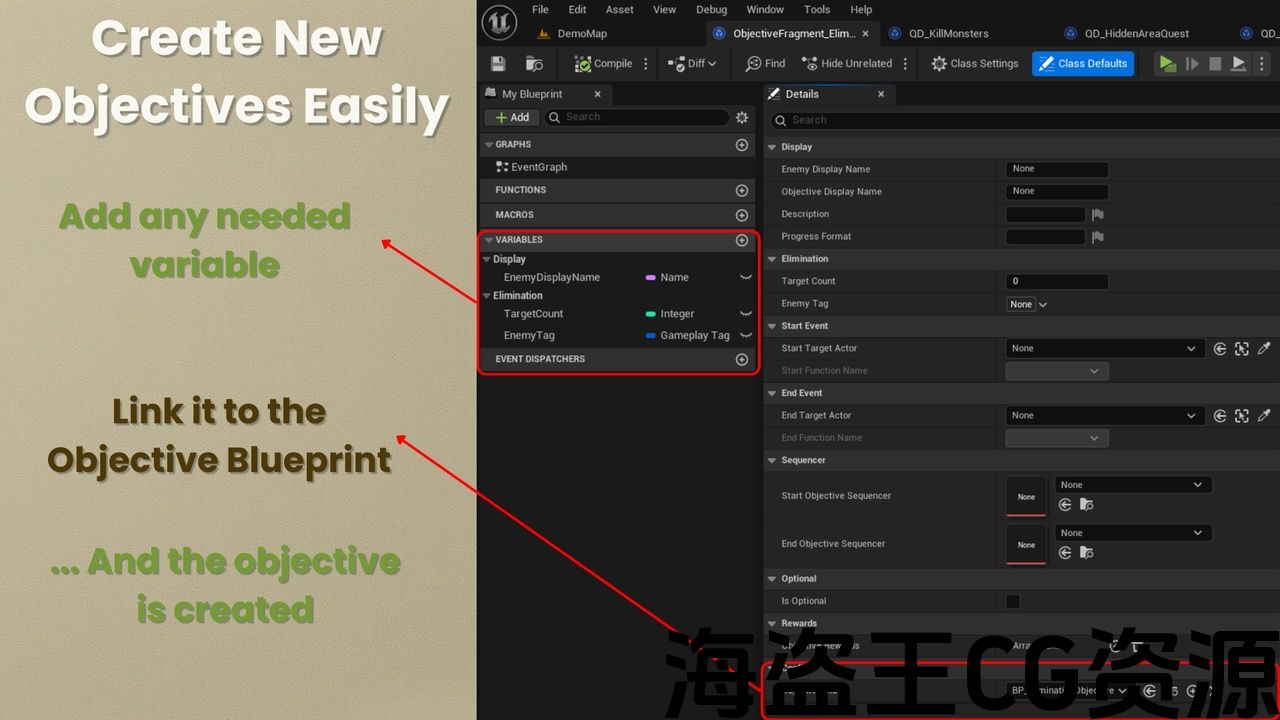The width and height of the screenshot is (1280, 720).
Task: Click the Compile button
Action: coord(603,64)
